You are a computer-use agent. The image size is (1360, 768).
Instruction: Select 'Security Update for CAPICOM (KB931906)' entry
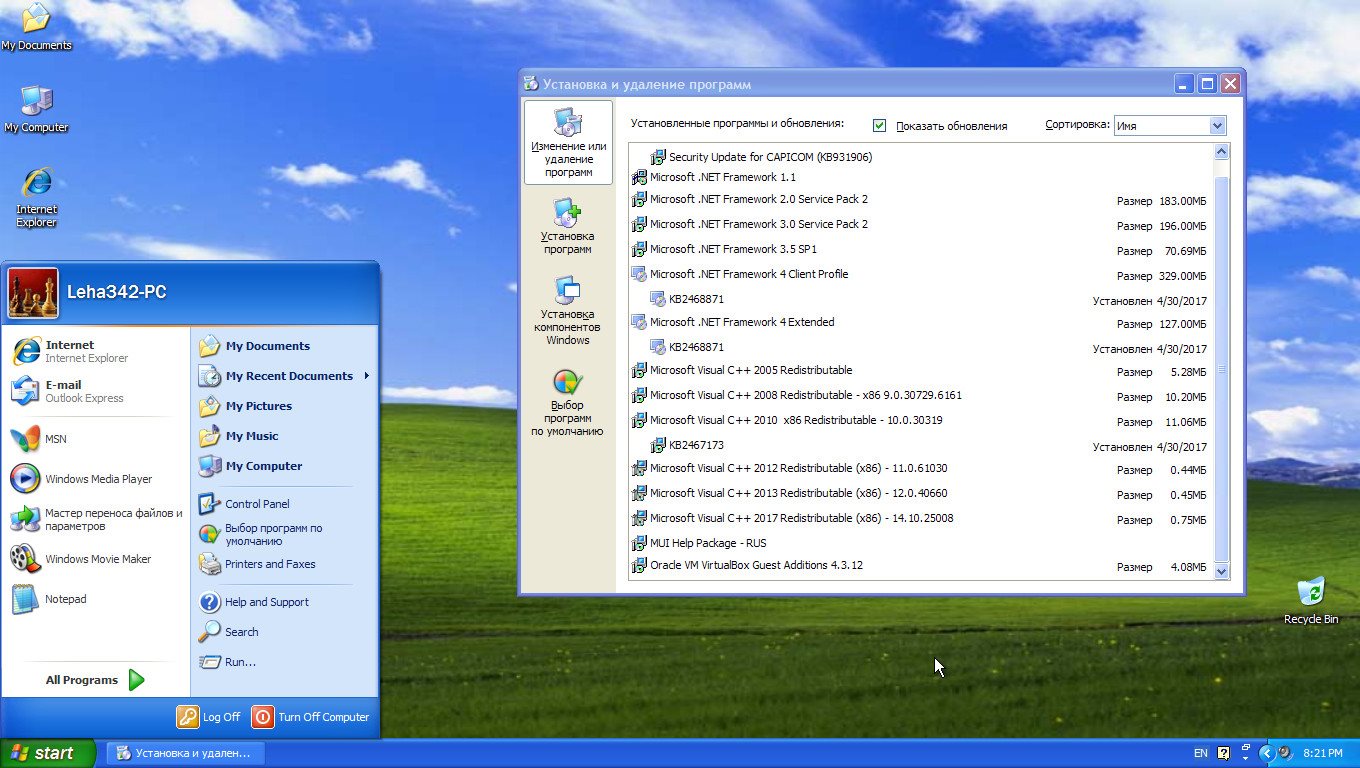coord(921,157)
